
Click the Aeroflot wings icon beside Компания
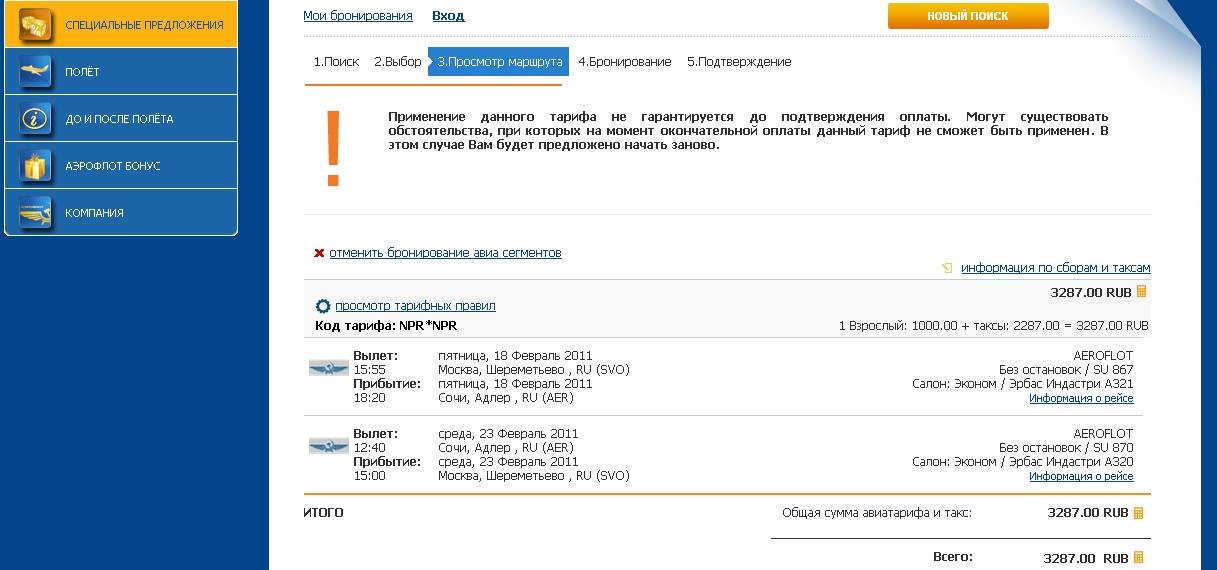(x=35, y=212)
